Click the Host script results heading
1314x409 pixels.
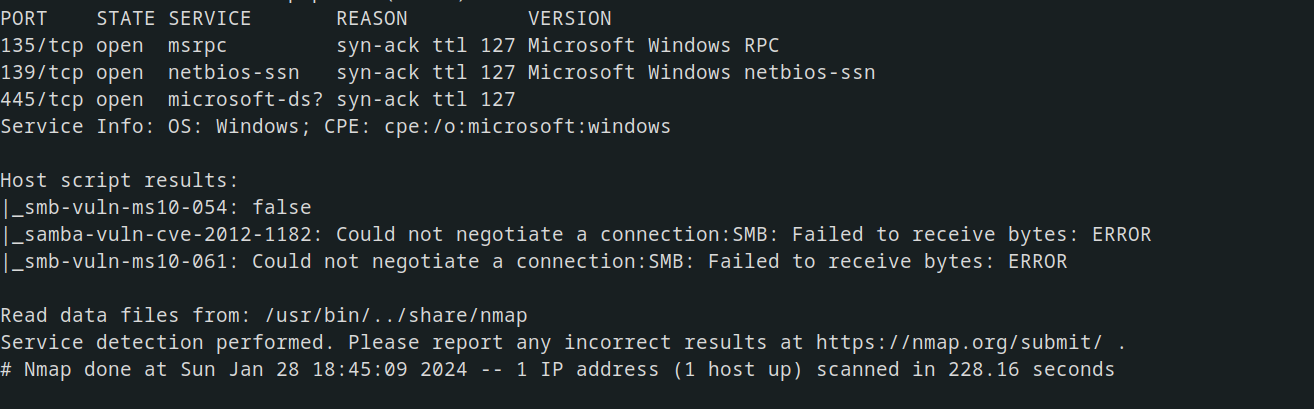tap(120, 180)
